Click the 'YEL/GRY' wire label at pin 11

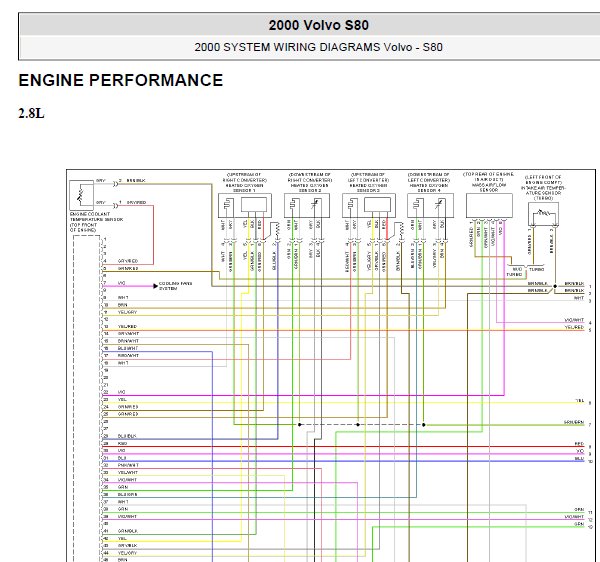[127, 312]
